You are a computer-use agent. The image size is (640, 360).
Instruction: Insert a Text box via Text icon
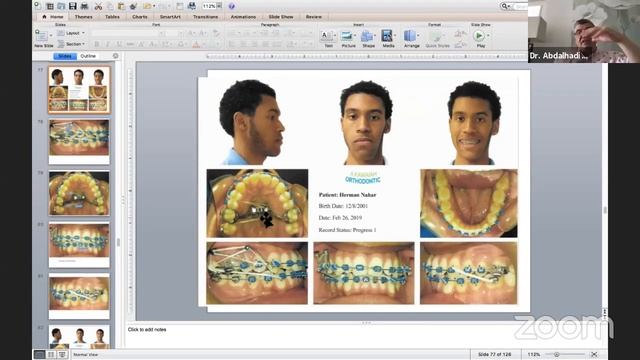[327, 36]
